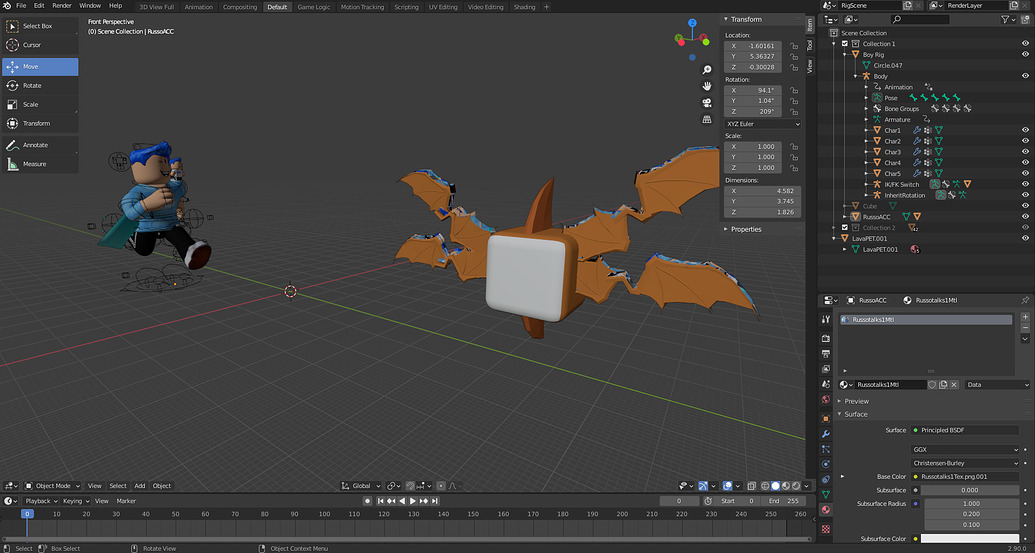Open the Render menu
1035x553 pixels.
pyautogui.click(x=61, y=5)
